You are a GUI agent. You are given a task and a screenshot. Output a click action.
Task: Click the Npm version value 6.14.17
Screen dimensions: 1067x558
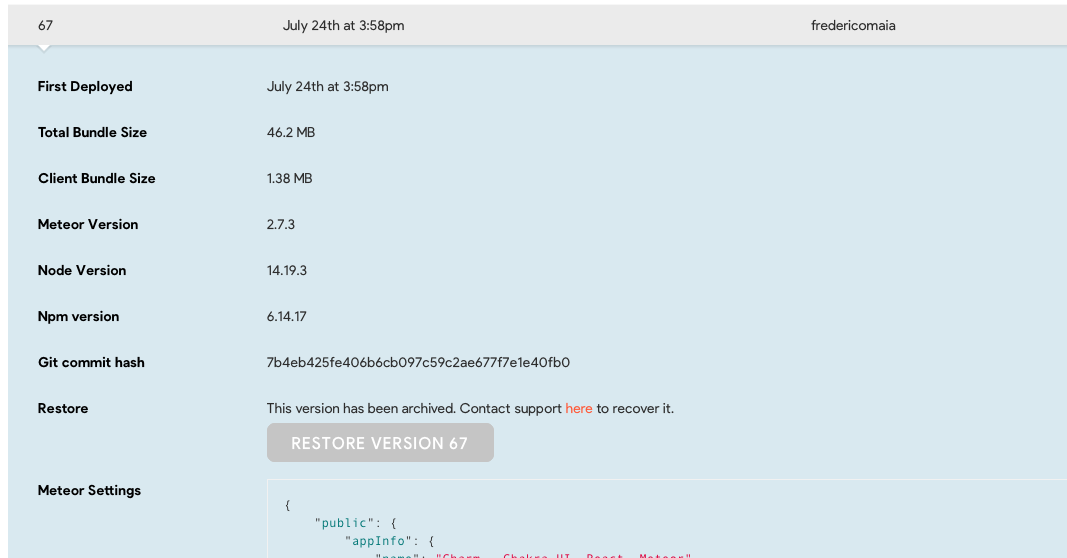tap(286, 316)
